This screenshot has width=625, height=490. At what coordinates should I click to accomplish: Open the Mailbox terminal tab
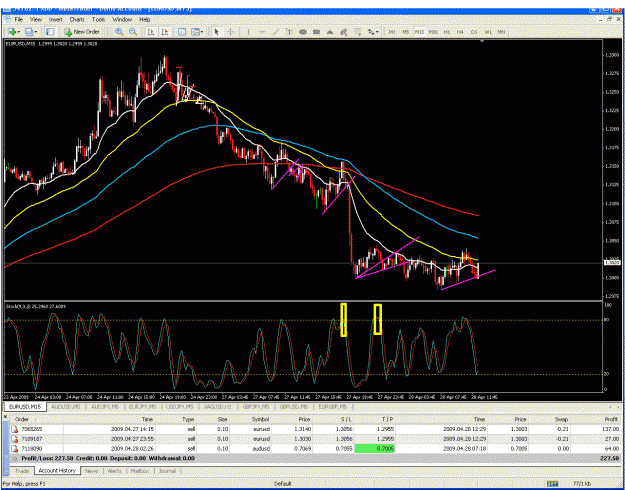click(x=140, y=471)
